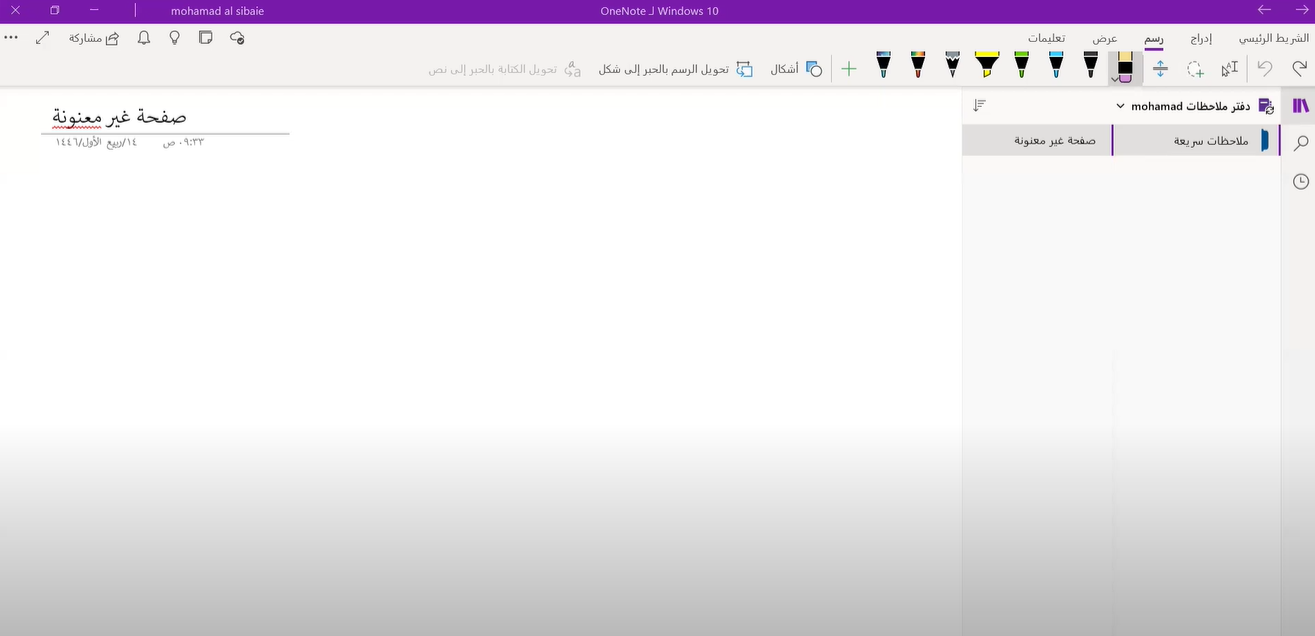Open the page sort options

(x=980, y=105)
